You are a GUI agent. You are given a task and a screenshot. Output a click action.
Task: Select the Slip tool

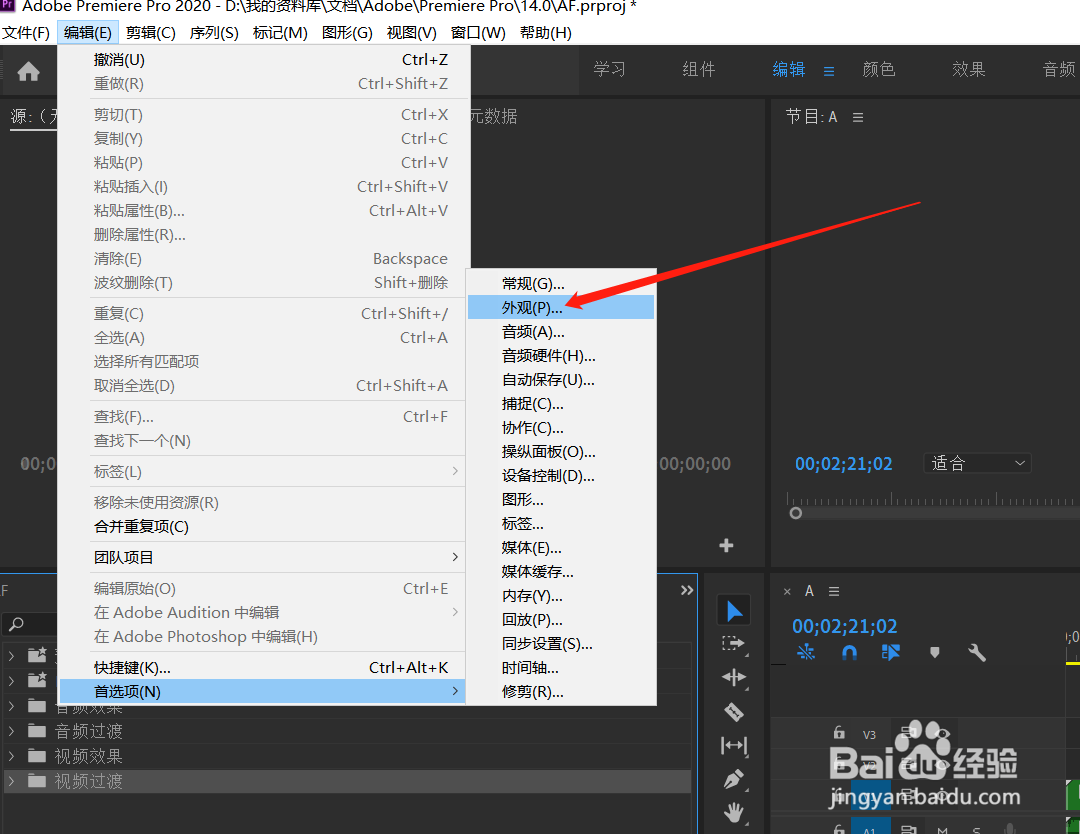click(x=734, y=745)
